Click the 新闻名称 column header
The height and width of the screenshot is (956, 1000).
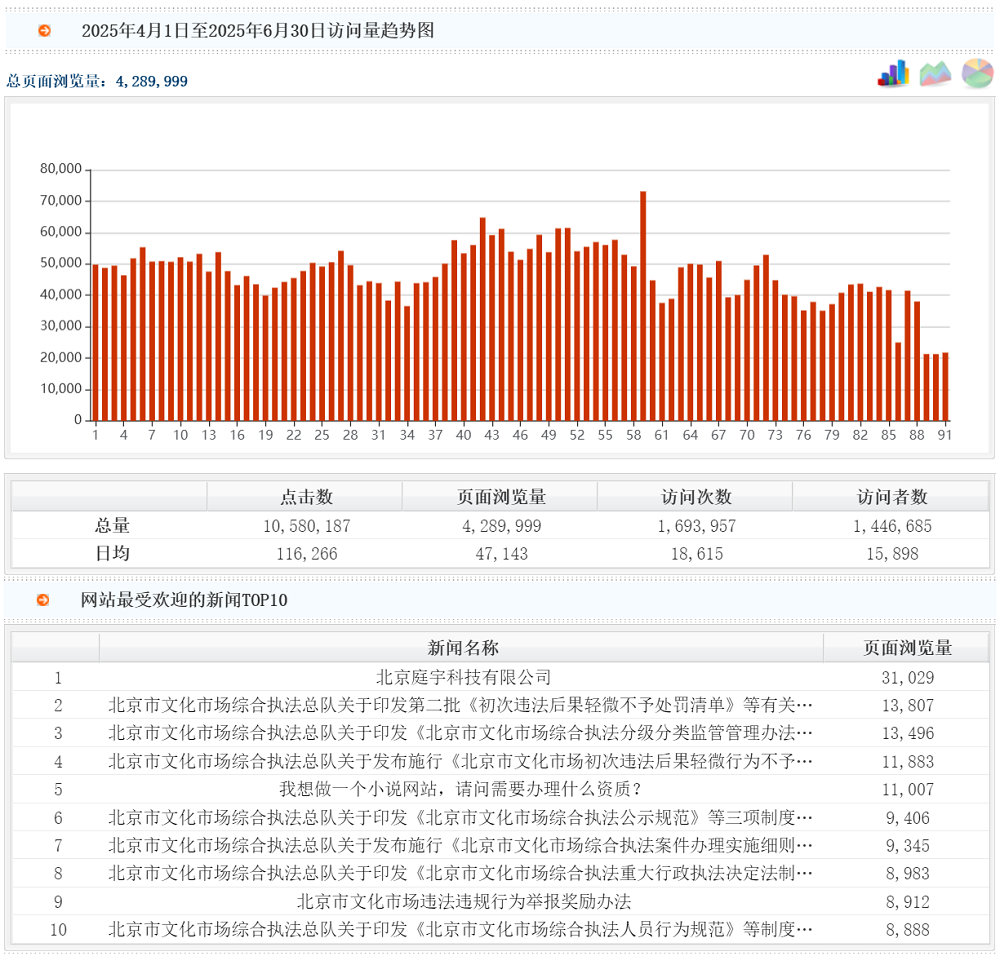[462, 648]
